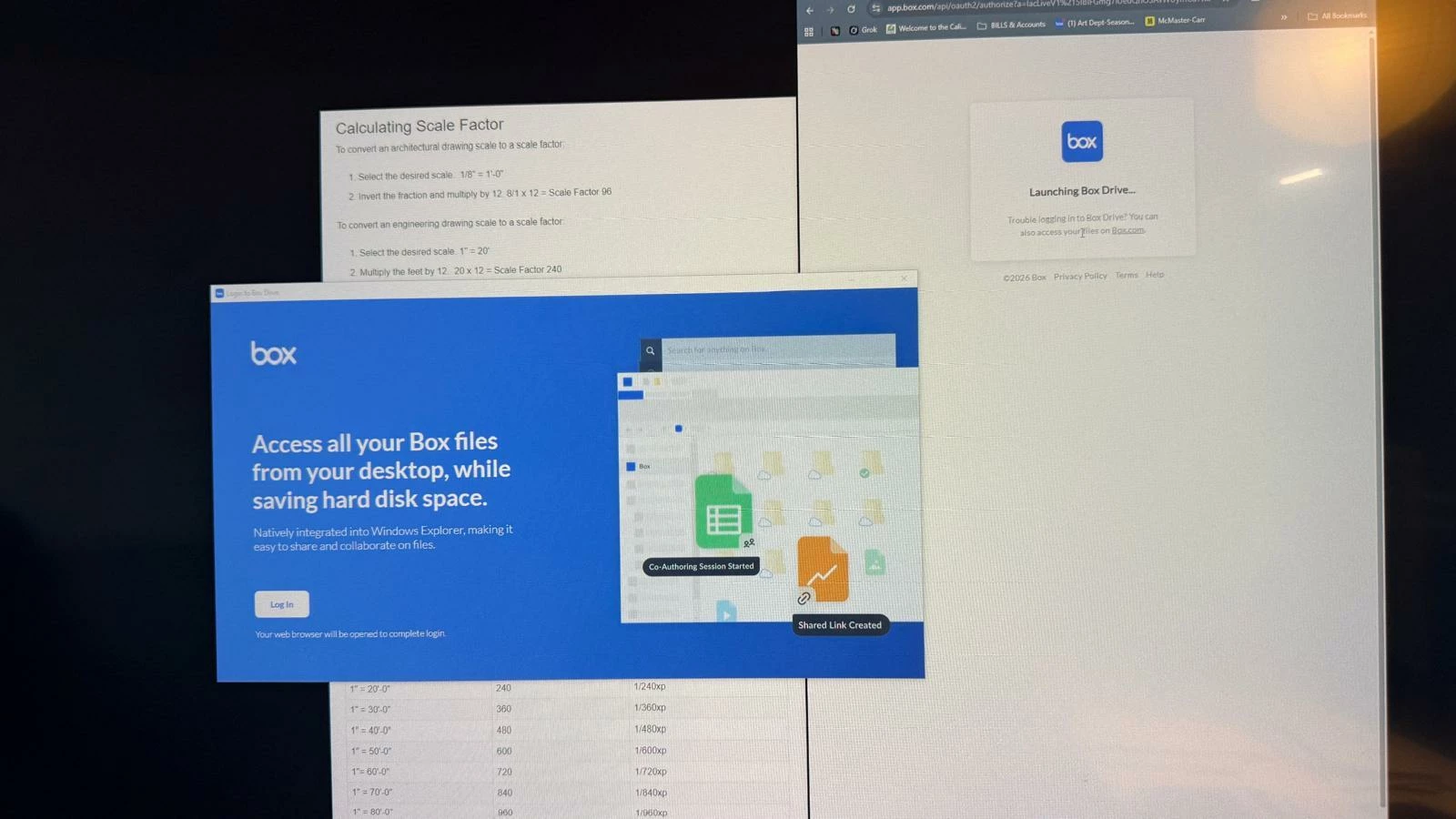Open the Terms link
Screen dimensions: 1456x819
(1127, 276)
